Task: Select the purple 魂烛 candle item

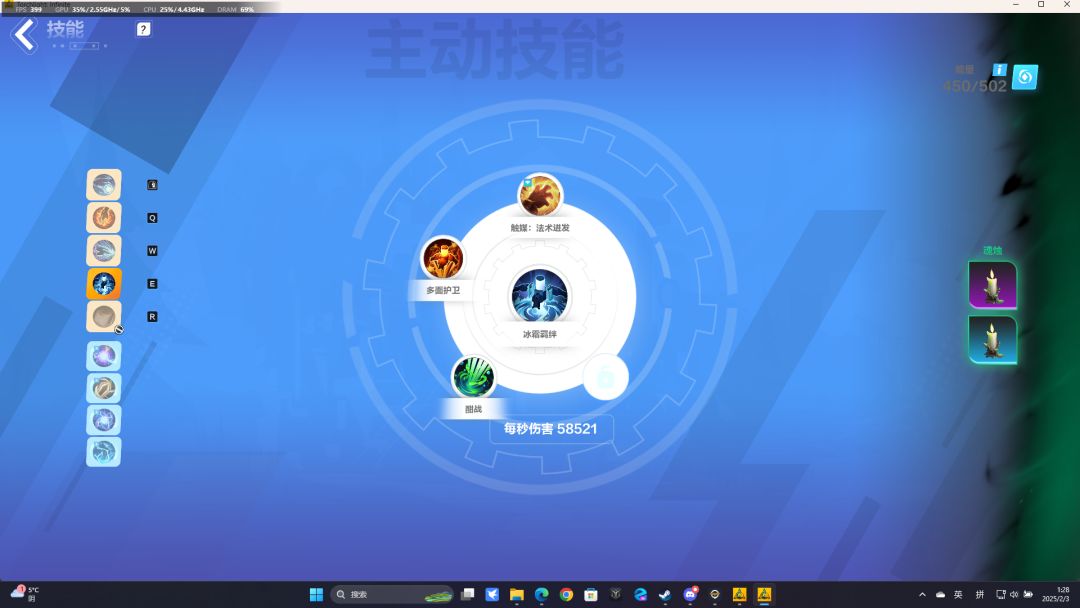Action: (993, 285)
